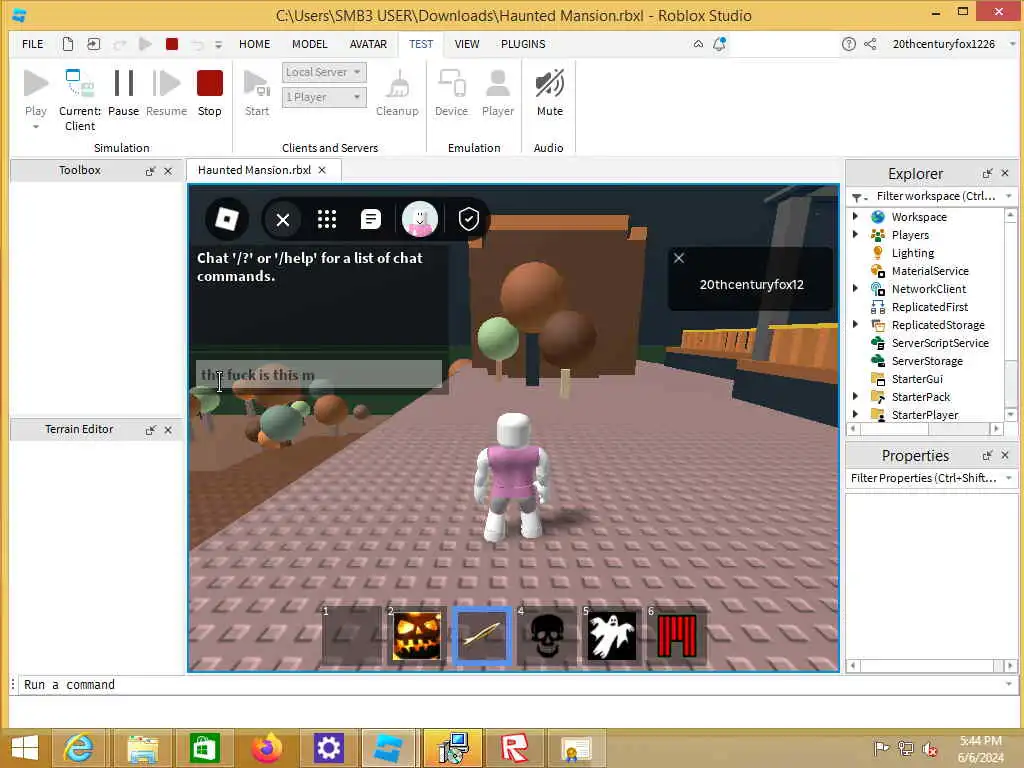Expand the ReplicatedStorage node in Explorer
This screenshot has height=768, width=1024.
click(856, 325)
